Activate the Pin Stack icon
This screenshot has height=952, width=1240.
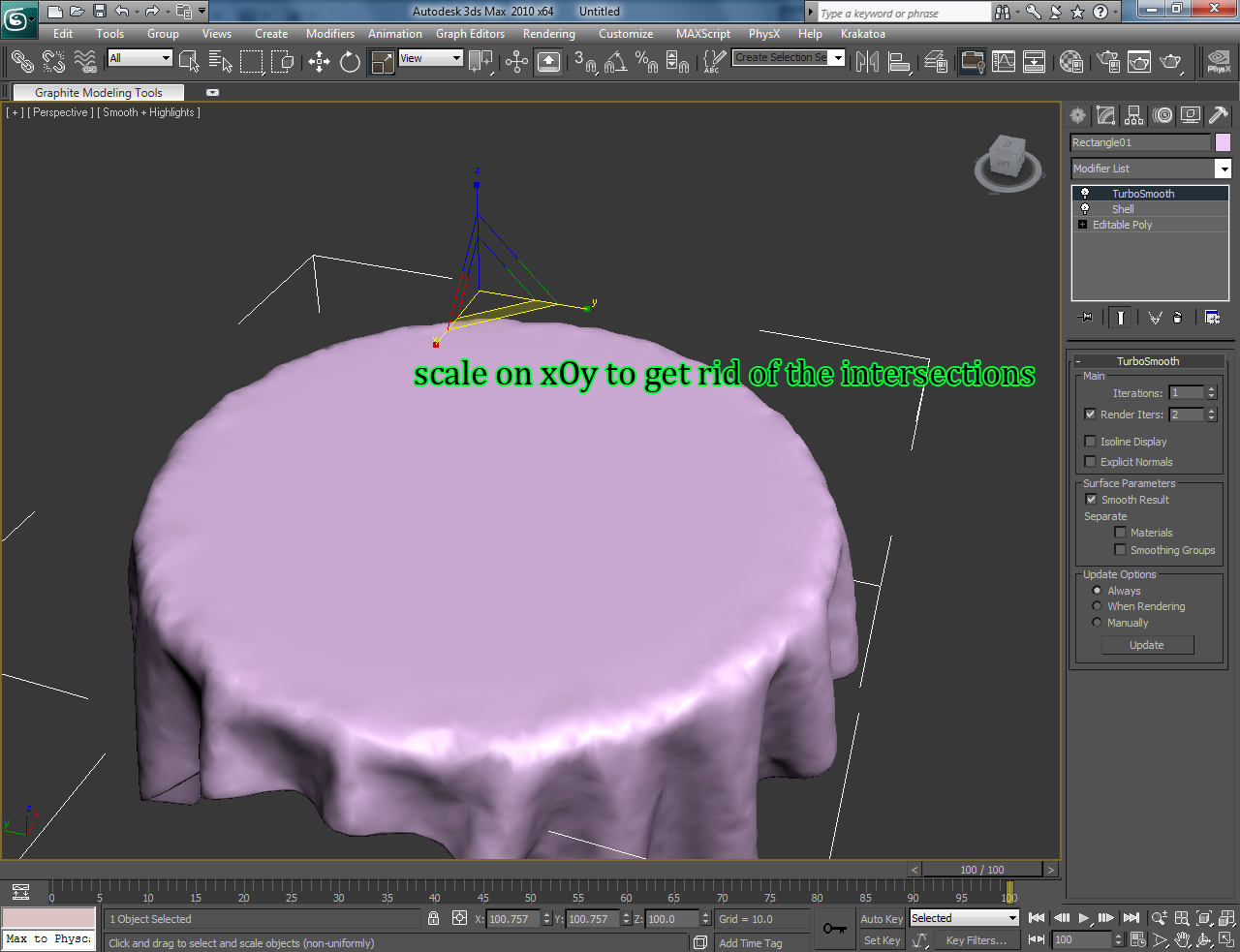1086,317
